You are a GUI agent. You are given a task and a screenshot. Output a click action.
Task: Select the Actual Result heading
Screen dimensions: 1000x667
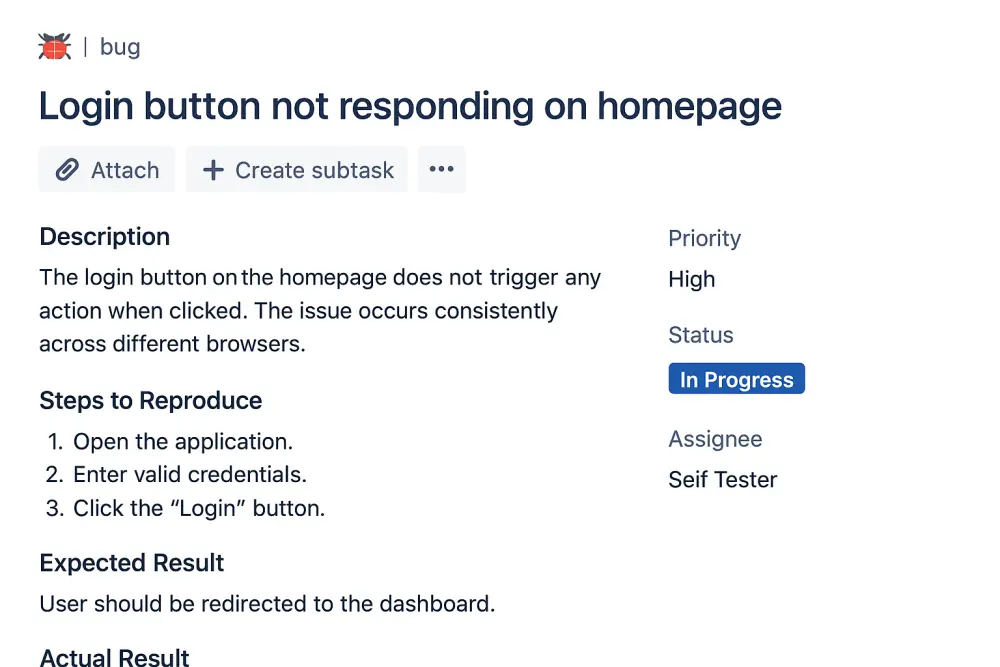[x=115, y=657]
